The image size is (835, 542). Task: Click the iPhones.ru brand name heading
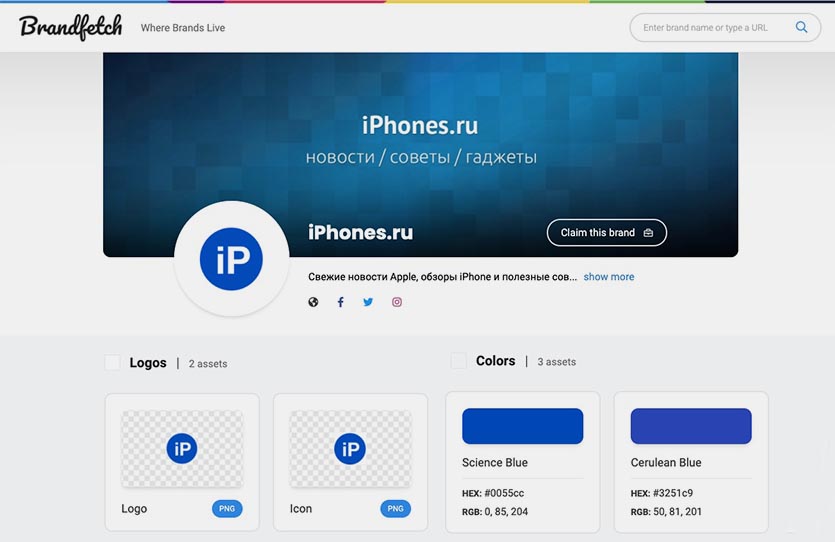tap(361, 233)
